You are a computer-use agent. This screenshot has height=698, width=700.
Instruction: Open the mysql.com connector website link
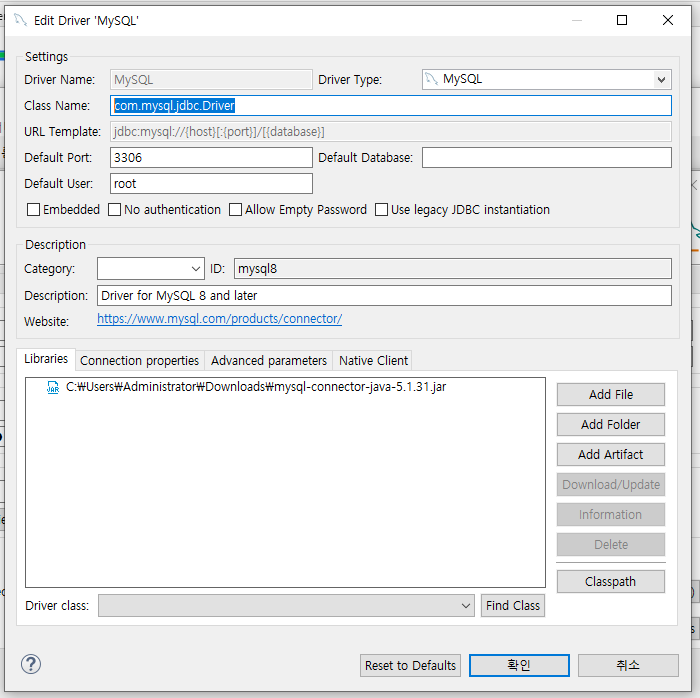coord(220,319)
